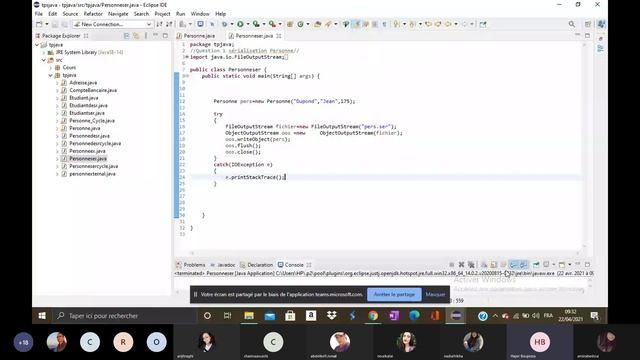Click the Mail icon in taskbar
This screenshot has width=640, height=360.
tap(270, 316)
